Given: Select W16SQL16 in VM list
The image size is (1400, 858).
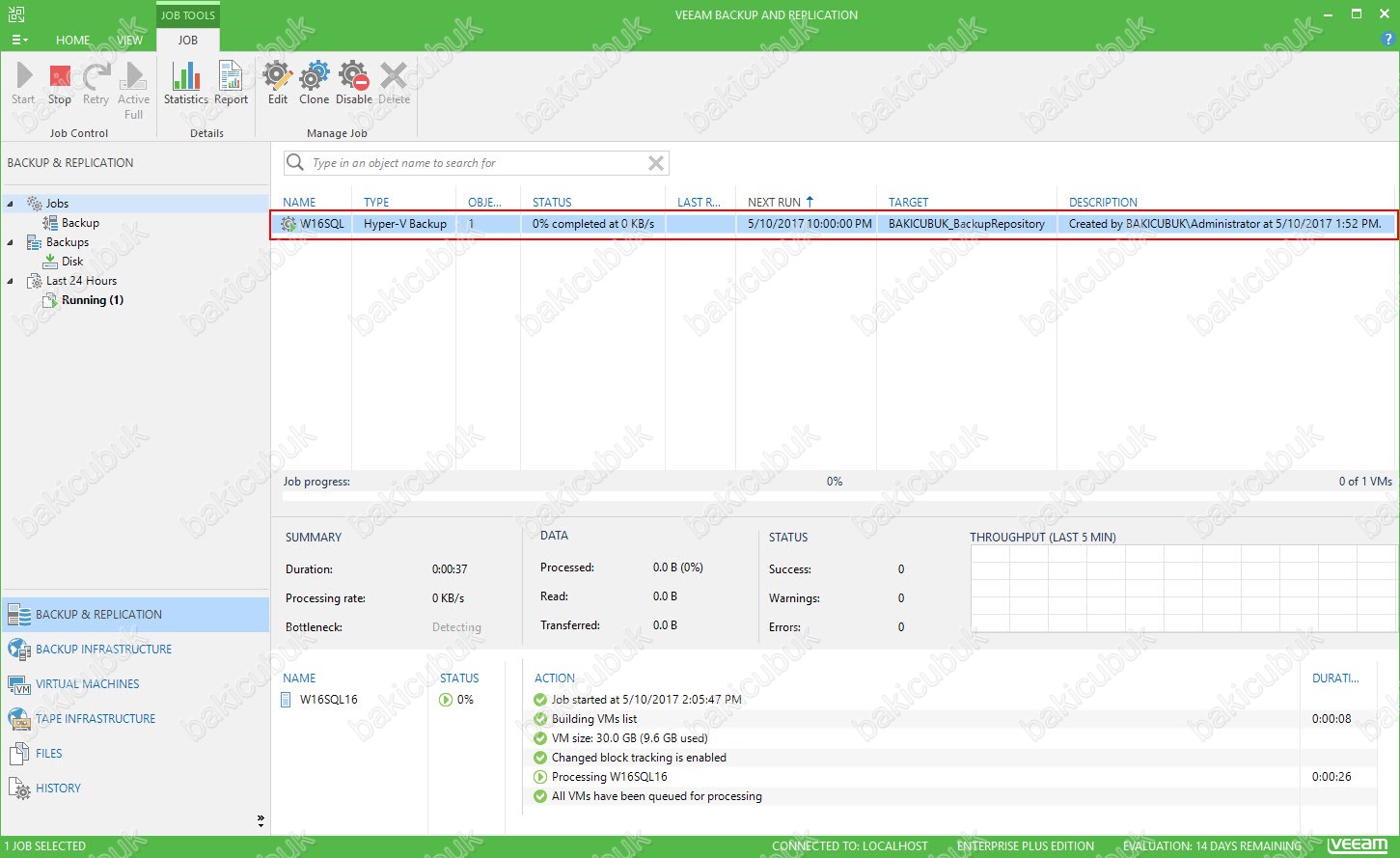Looking at the screenshot, I should pos(328,700).
